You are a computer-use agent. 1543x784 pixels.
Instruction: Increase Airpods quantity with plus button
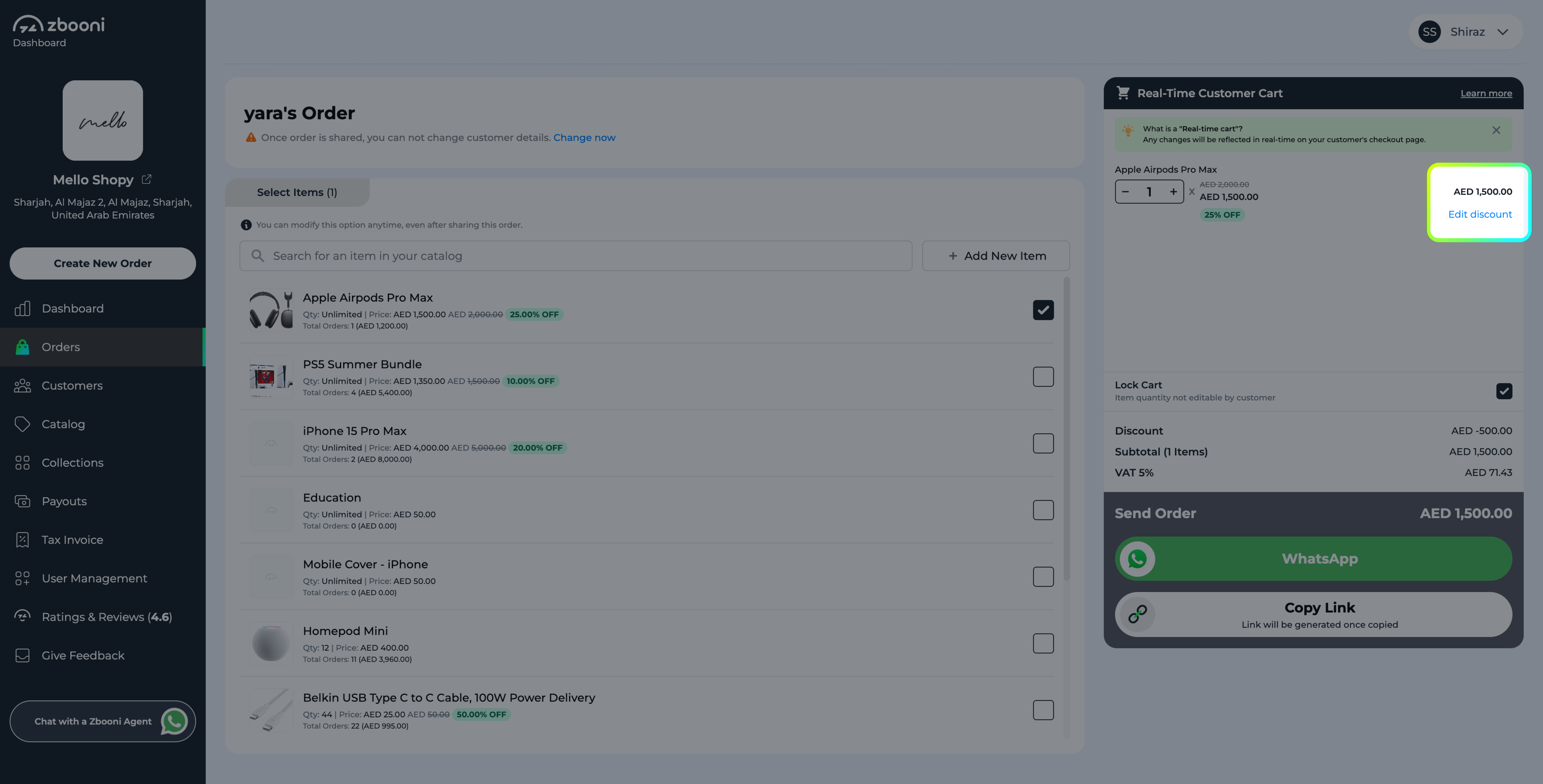1173,192
